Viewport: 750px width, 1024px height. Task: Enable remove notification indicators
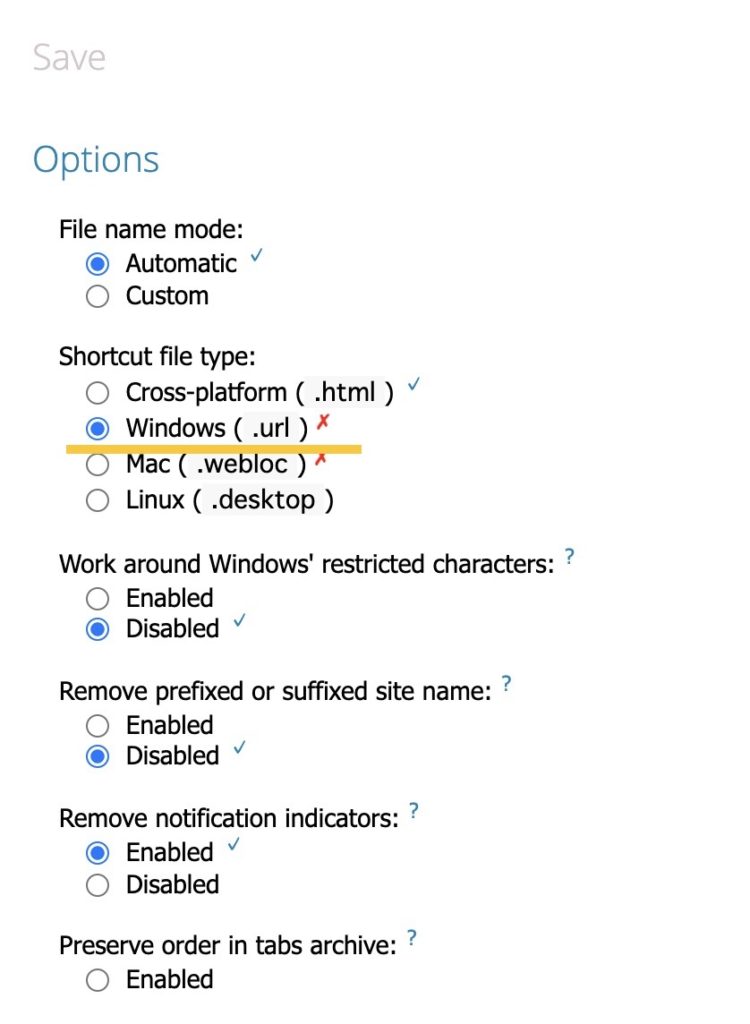tap(97, 852)
